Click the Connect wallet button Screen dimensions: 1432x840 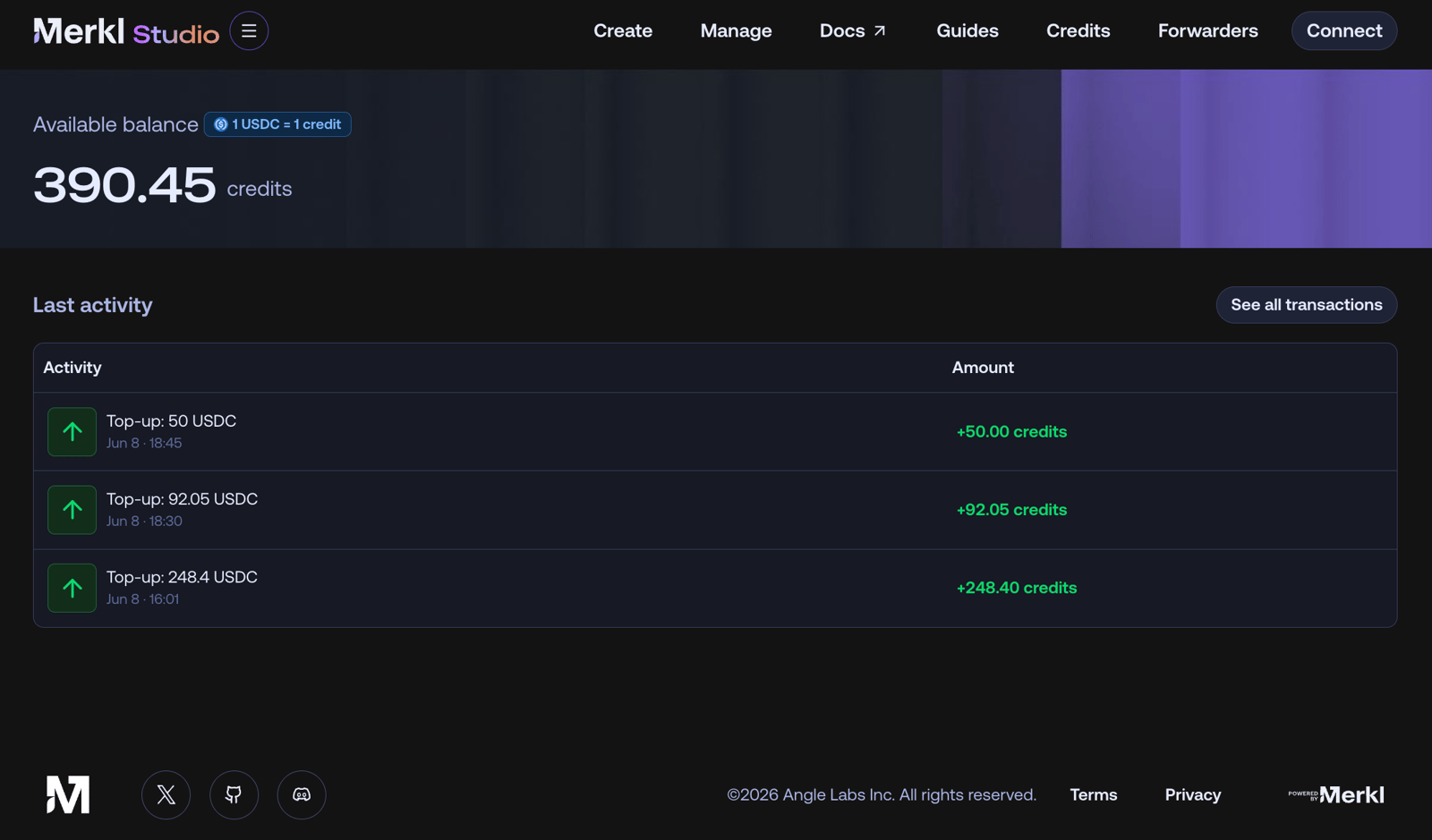point(1344,31)
